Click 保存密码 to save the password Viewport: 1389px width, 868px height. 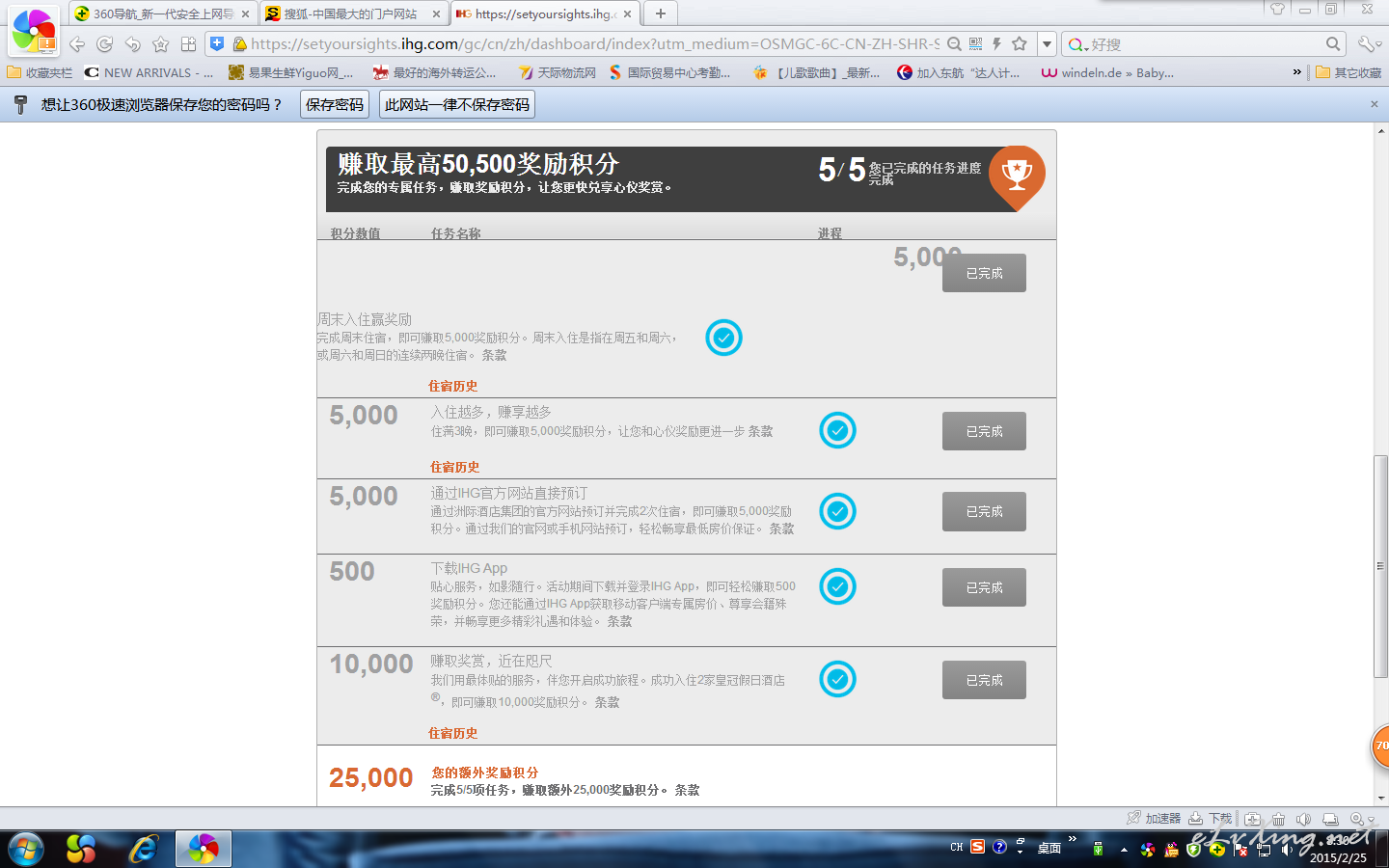[335, 104]
